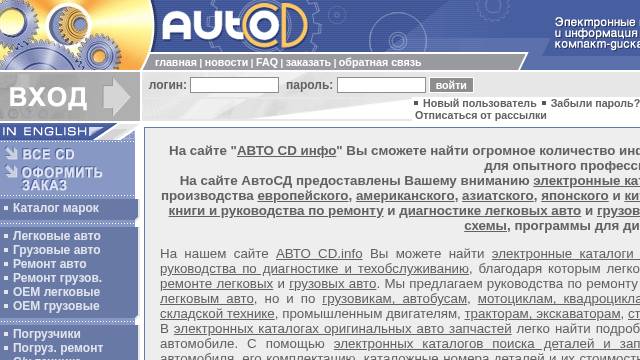Focus the пароль input field
Viewport: 640px width, 360px height.
pos(381,85)
